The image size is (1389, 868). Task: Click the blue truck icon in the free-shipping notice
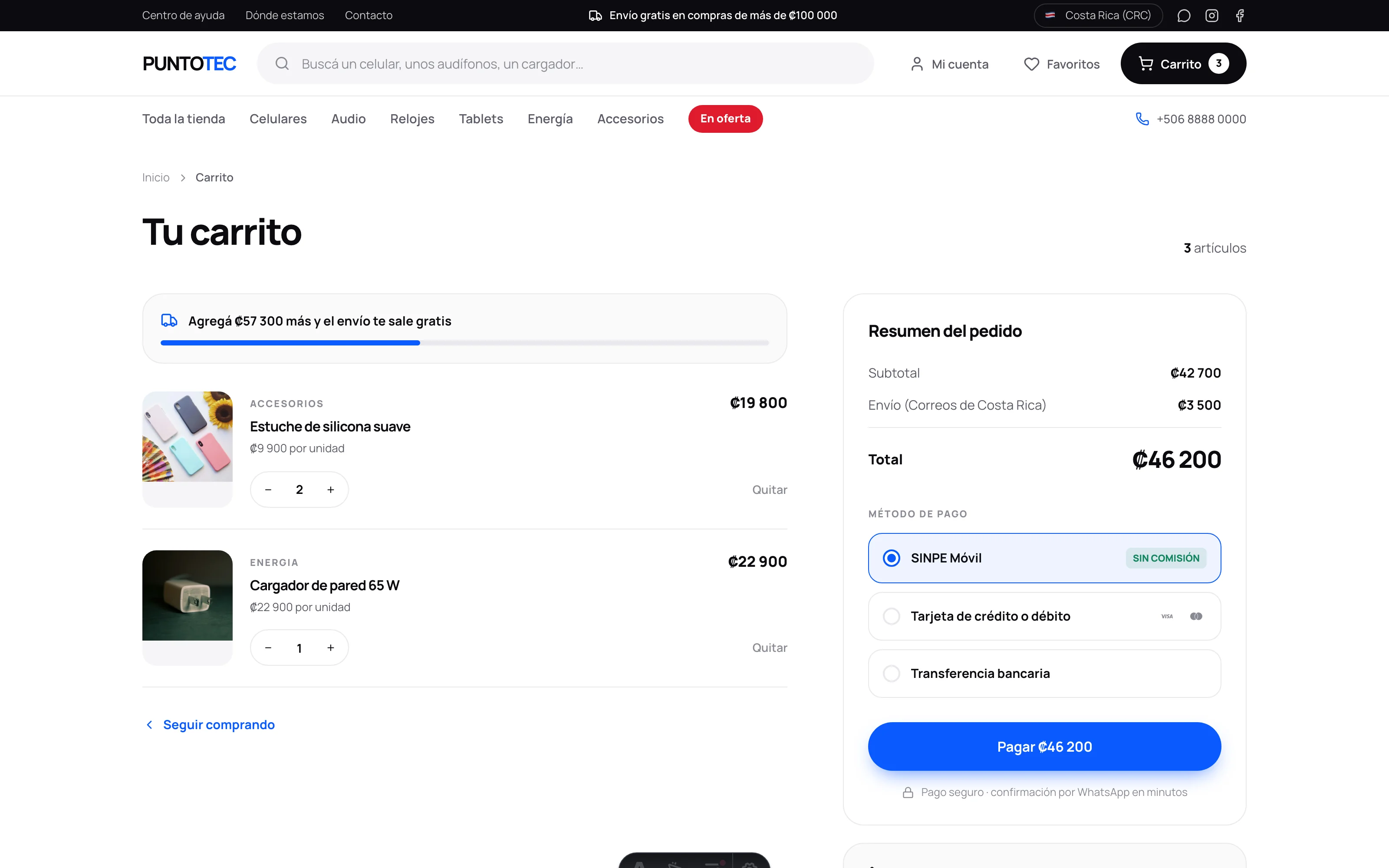(169, 320)
